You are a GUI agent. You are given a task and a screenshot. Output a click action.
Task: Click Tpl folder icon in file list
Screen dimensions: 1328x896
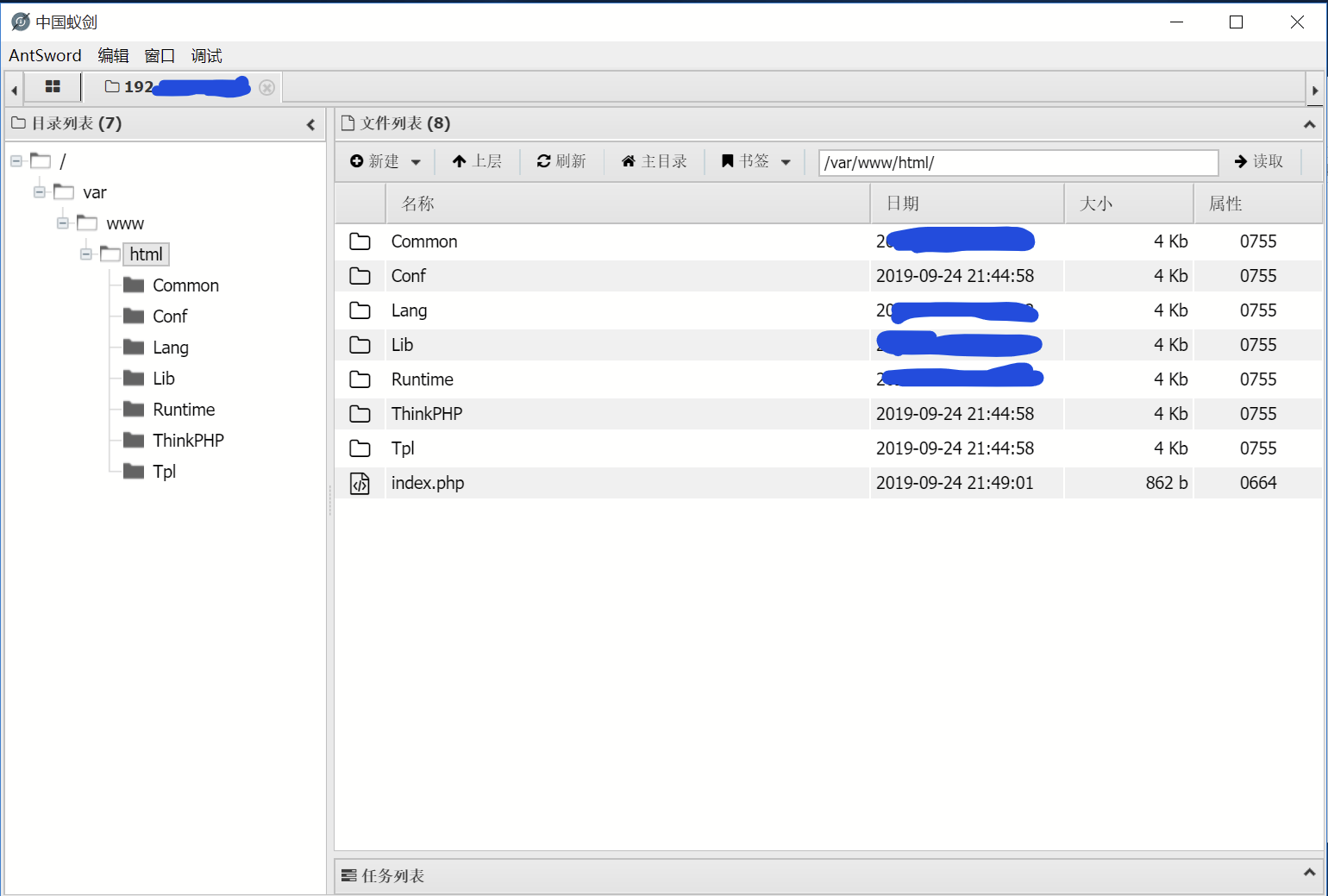(x=360, y=448)
